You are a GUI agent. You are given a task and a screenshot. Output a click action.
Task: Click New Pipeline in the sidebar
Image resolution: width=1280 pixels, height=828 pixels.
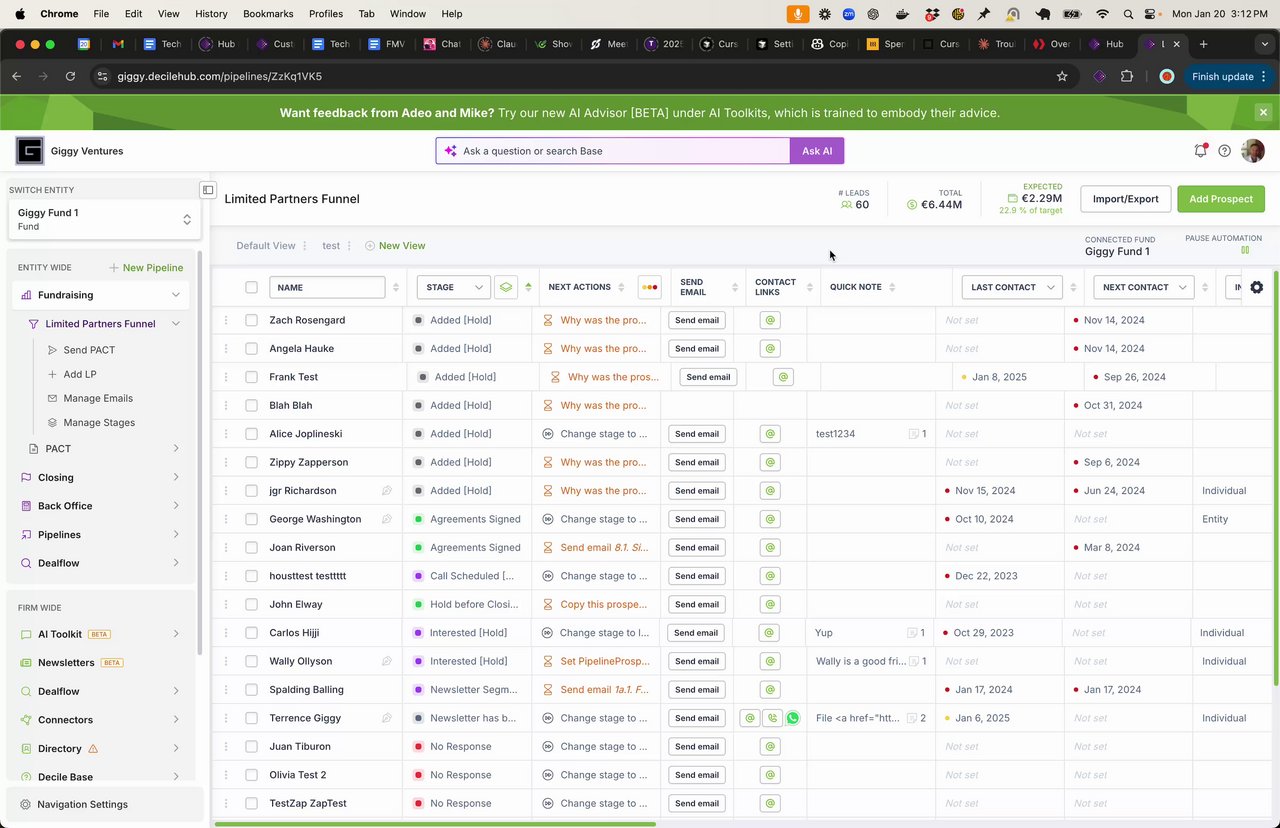(x=146, y=268)
